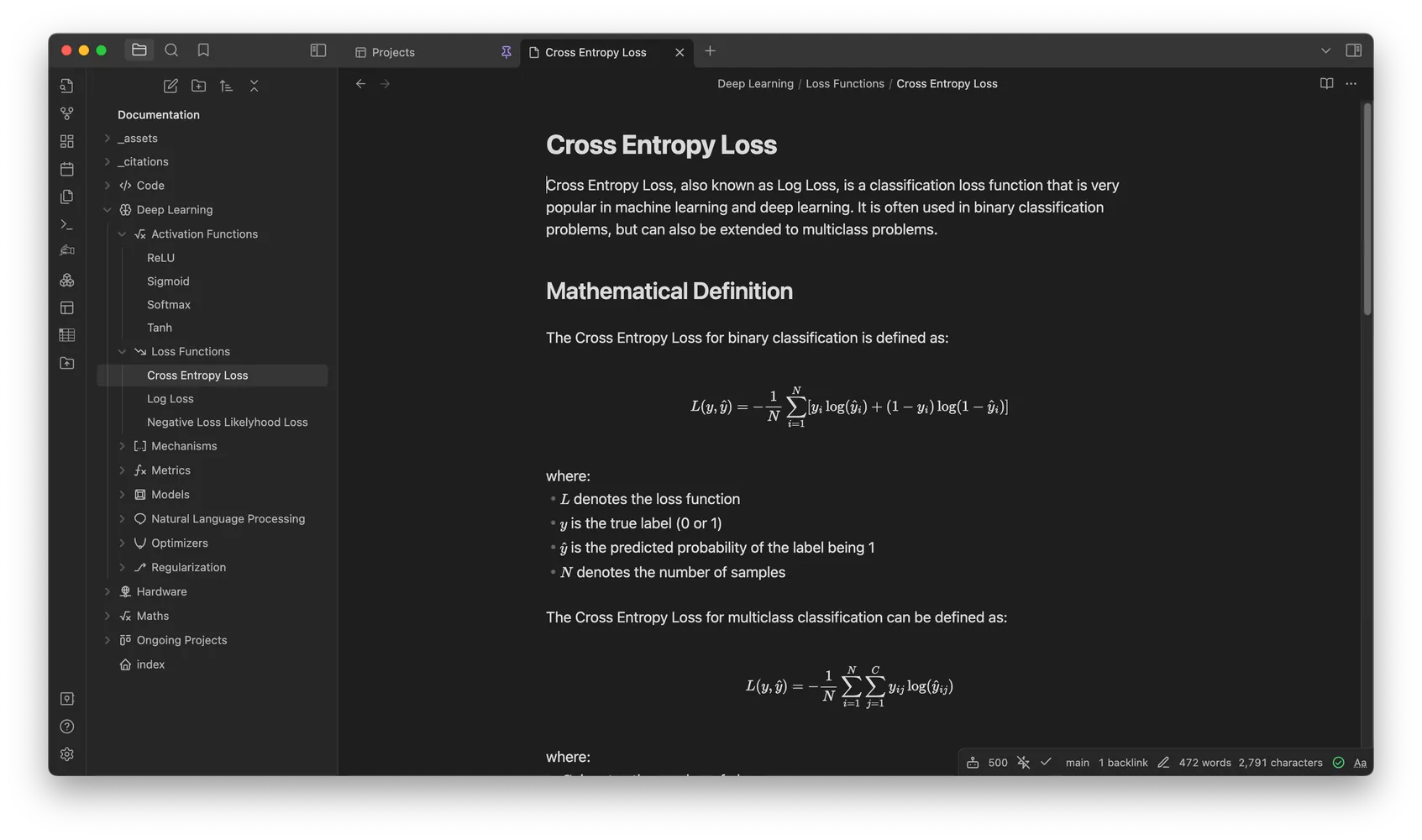Open a new tab
Viewport: 1422px width, 840px height.
[710, 51]
